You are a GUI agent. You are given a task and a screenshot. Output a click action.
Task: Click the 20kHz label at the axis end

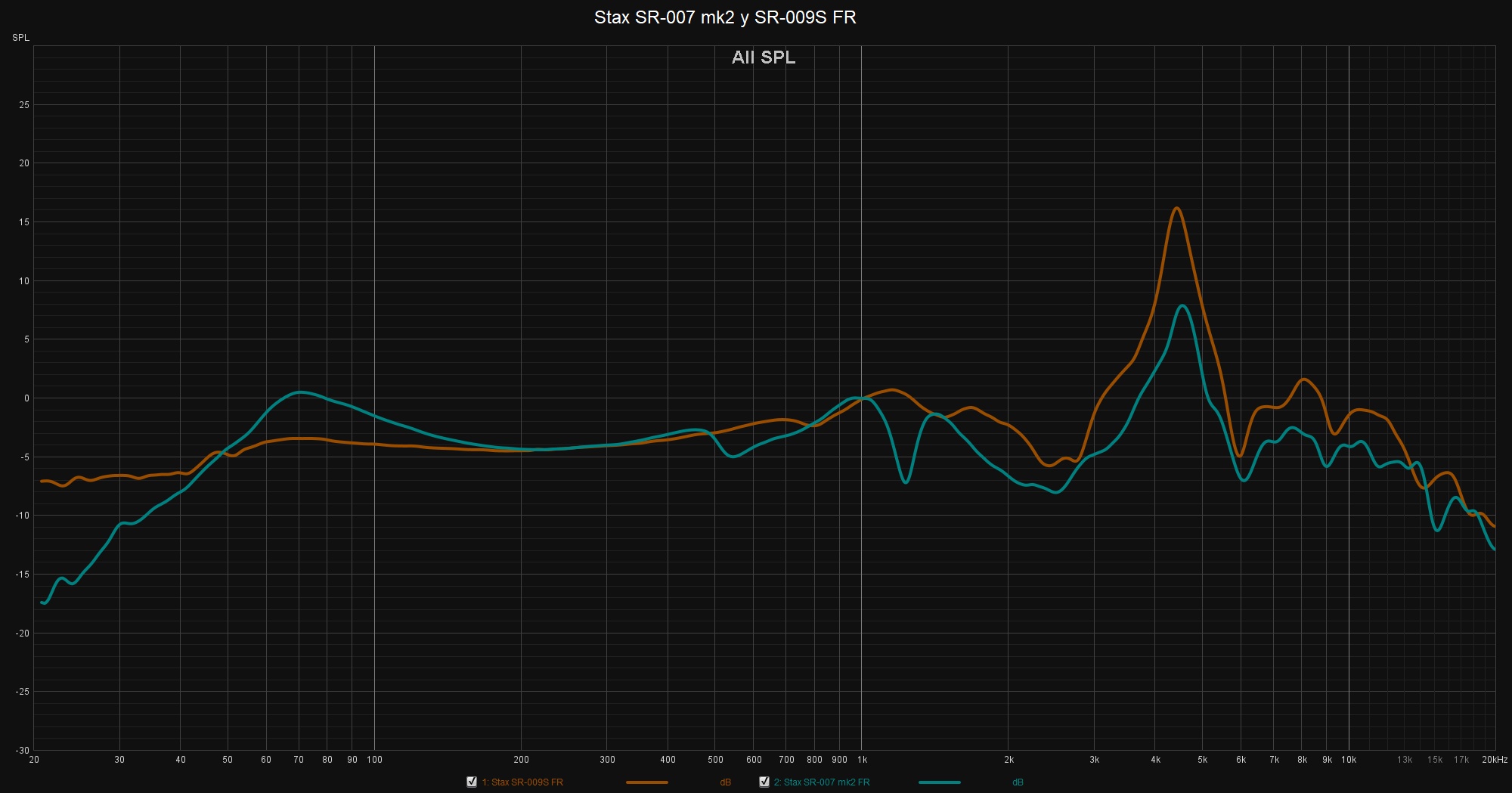pyautogui.click(x=1494, y=760)
